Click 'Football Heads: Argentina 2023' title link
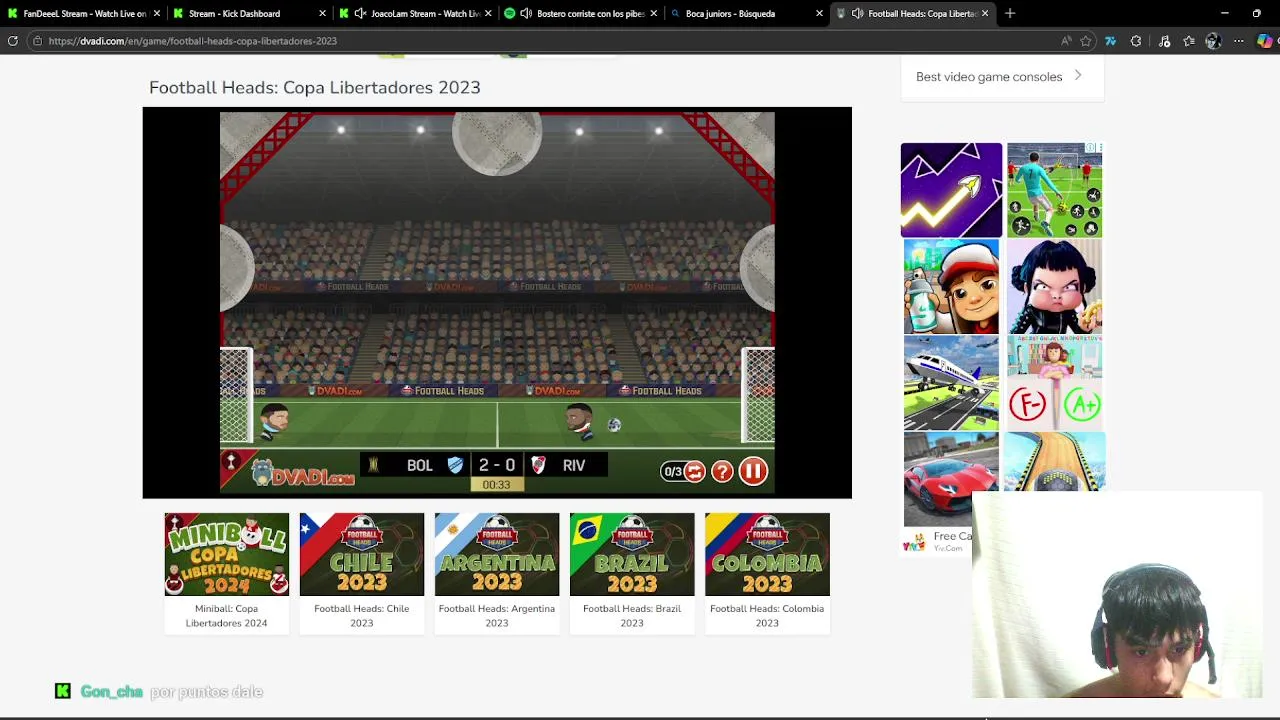The image size is (1280, 720). point(496,615)
